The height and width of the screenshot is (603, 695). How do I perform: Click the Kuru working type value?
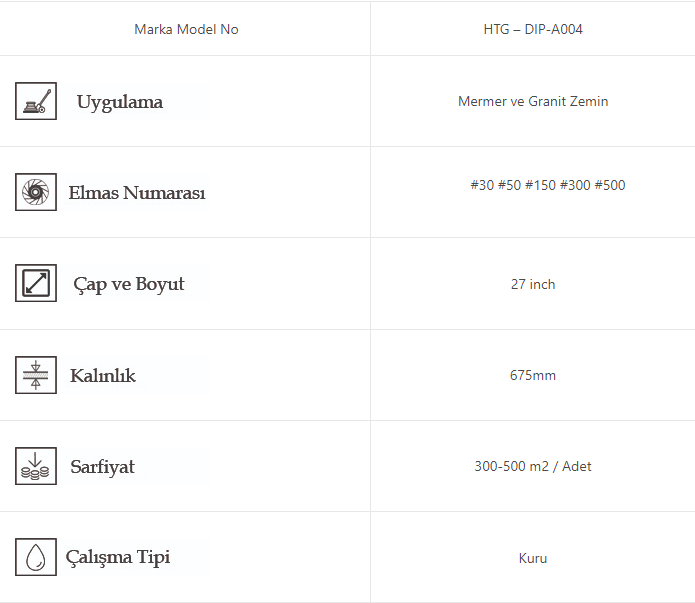click(x=532, y=558)
